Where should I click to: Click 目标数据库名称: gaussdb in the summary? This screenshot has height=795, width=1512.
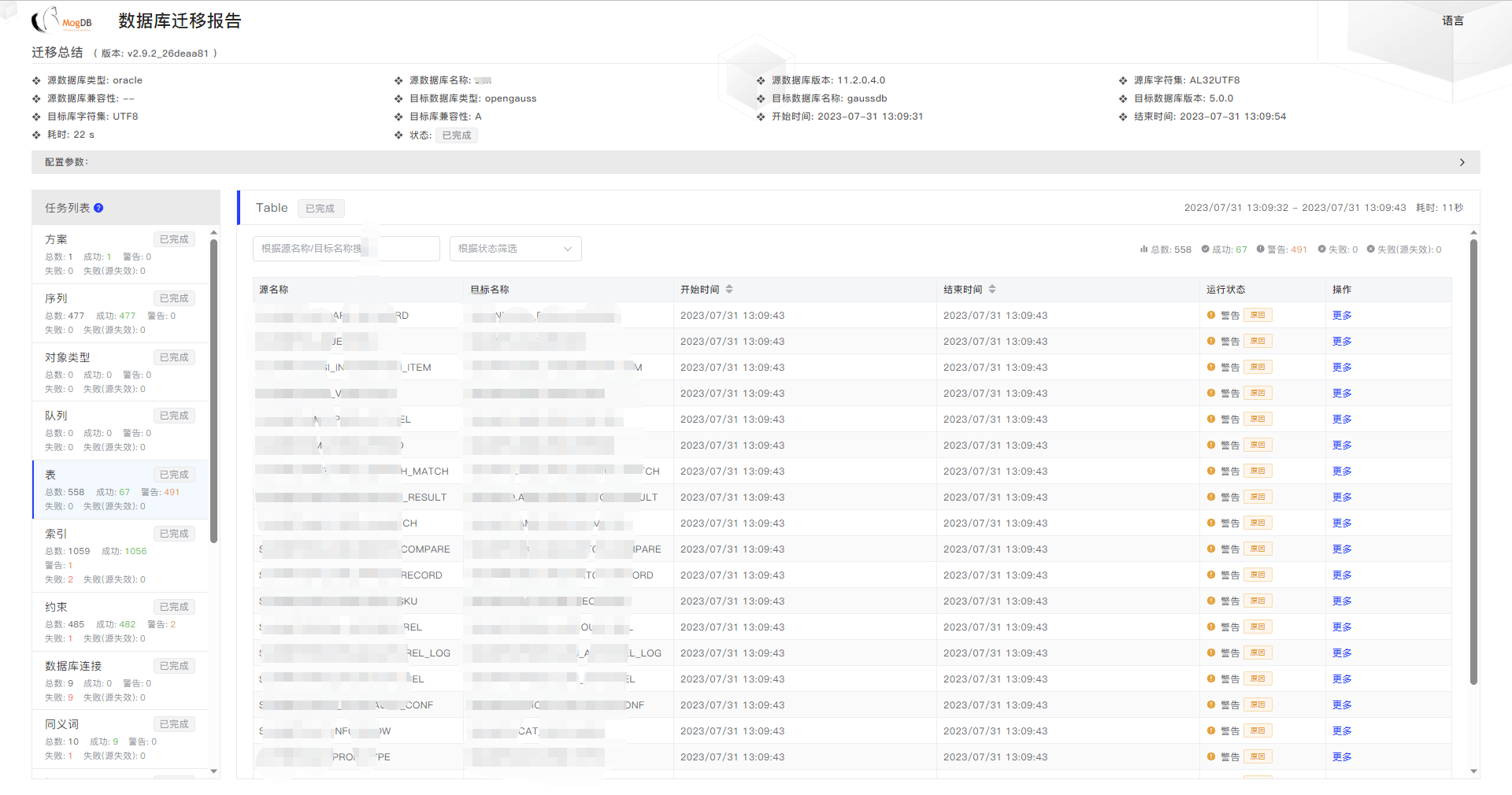(x=829, y=98)
